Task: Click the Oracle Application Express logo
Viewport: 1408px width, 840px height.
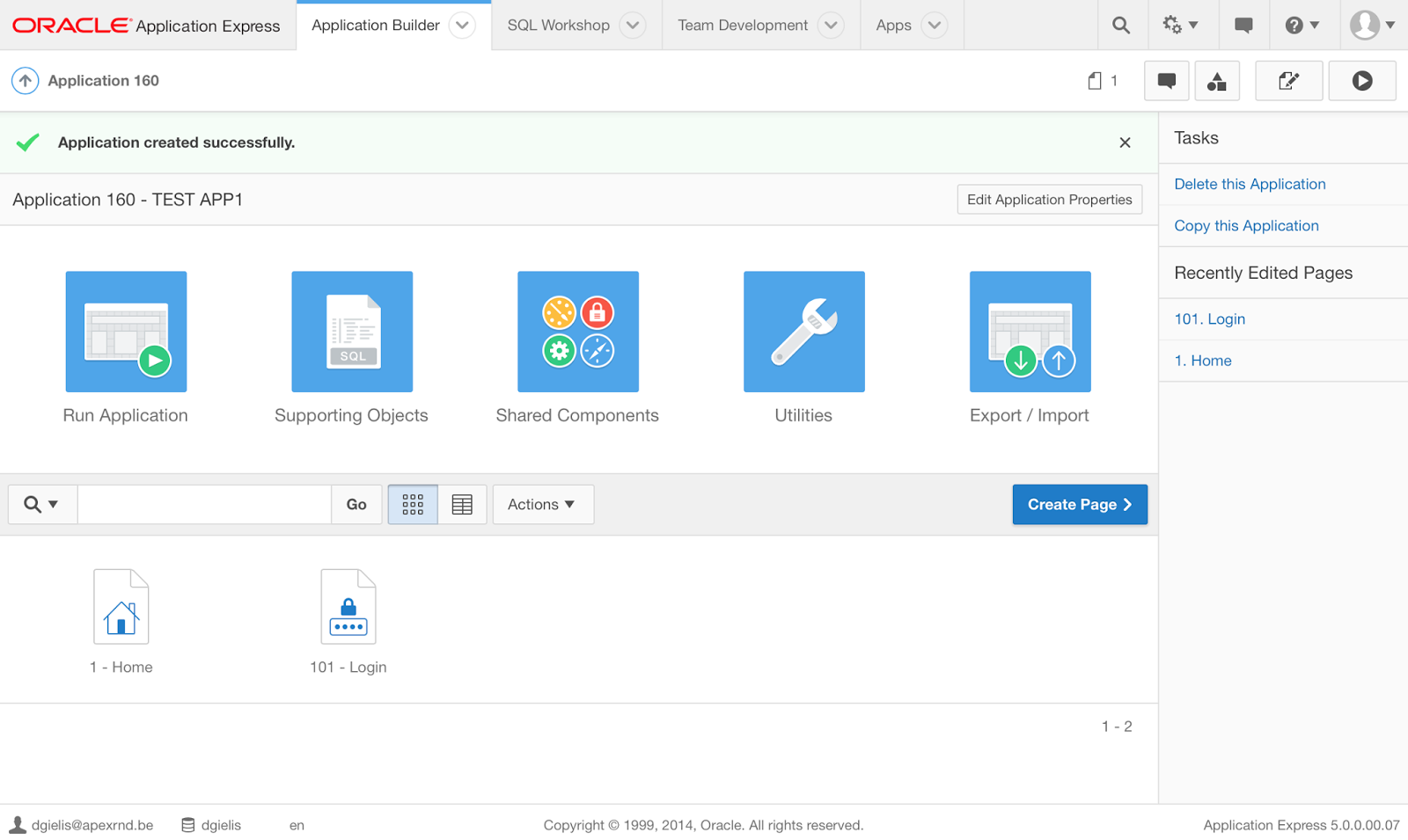Action: pyautogui.click(x=146, y=26)
